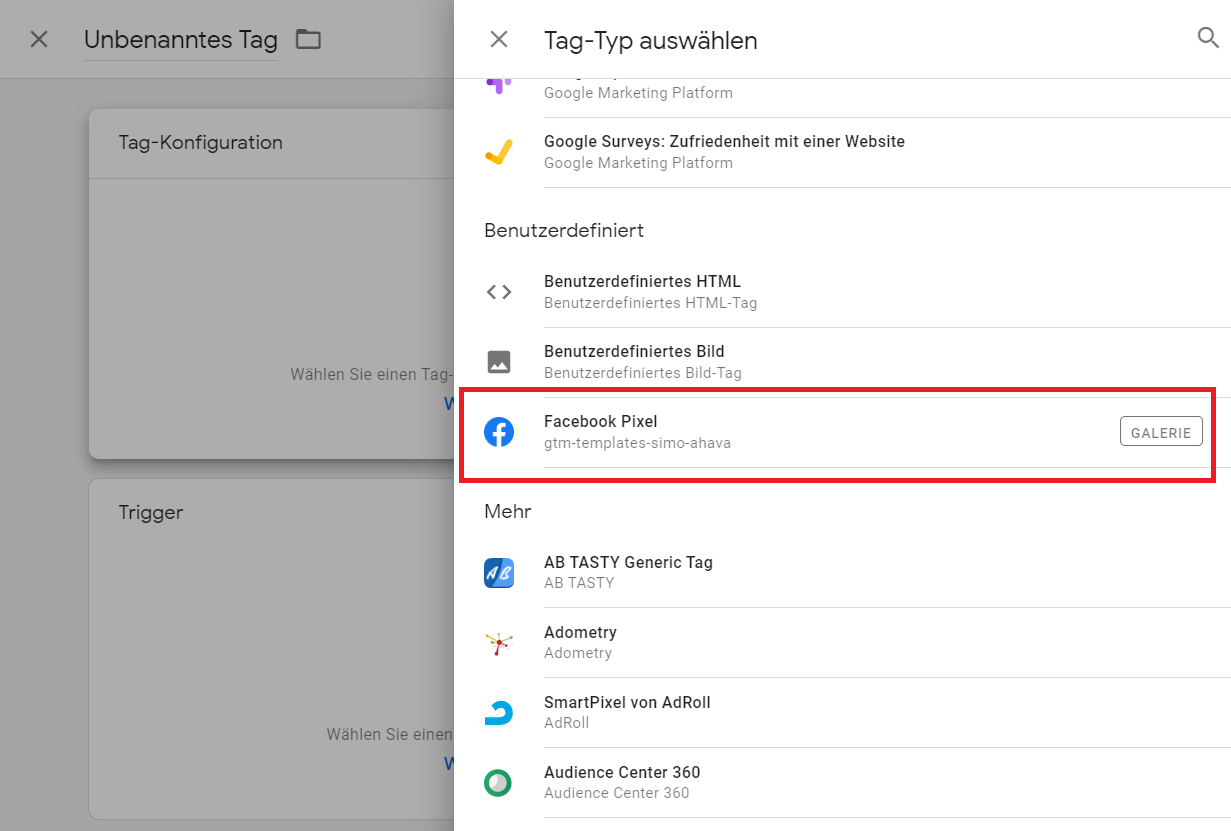Click the AdRoll logo icon

499,712
